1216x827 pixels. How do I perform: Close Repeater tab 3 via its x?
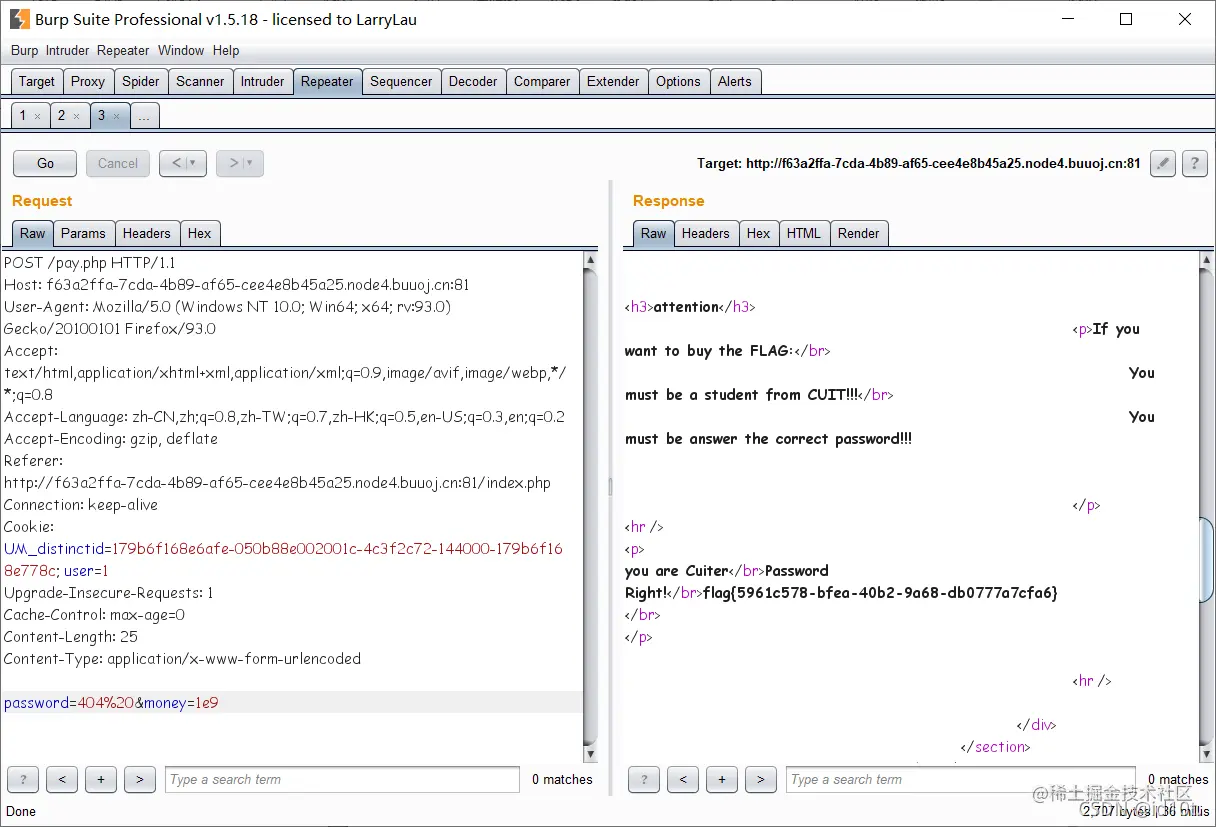pyautogui.click(x=116, y=116)
